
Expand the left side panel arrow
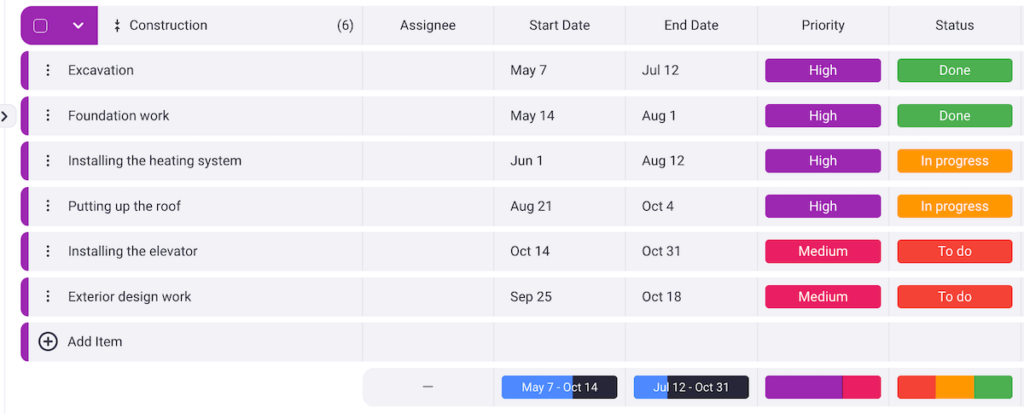pos(5,116)
